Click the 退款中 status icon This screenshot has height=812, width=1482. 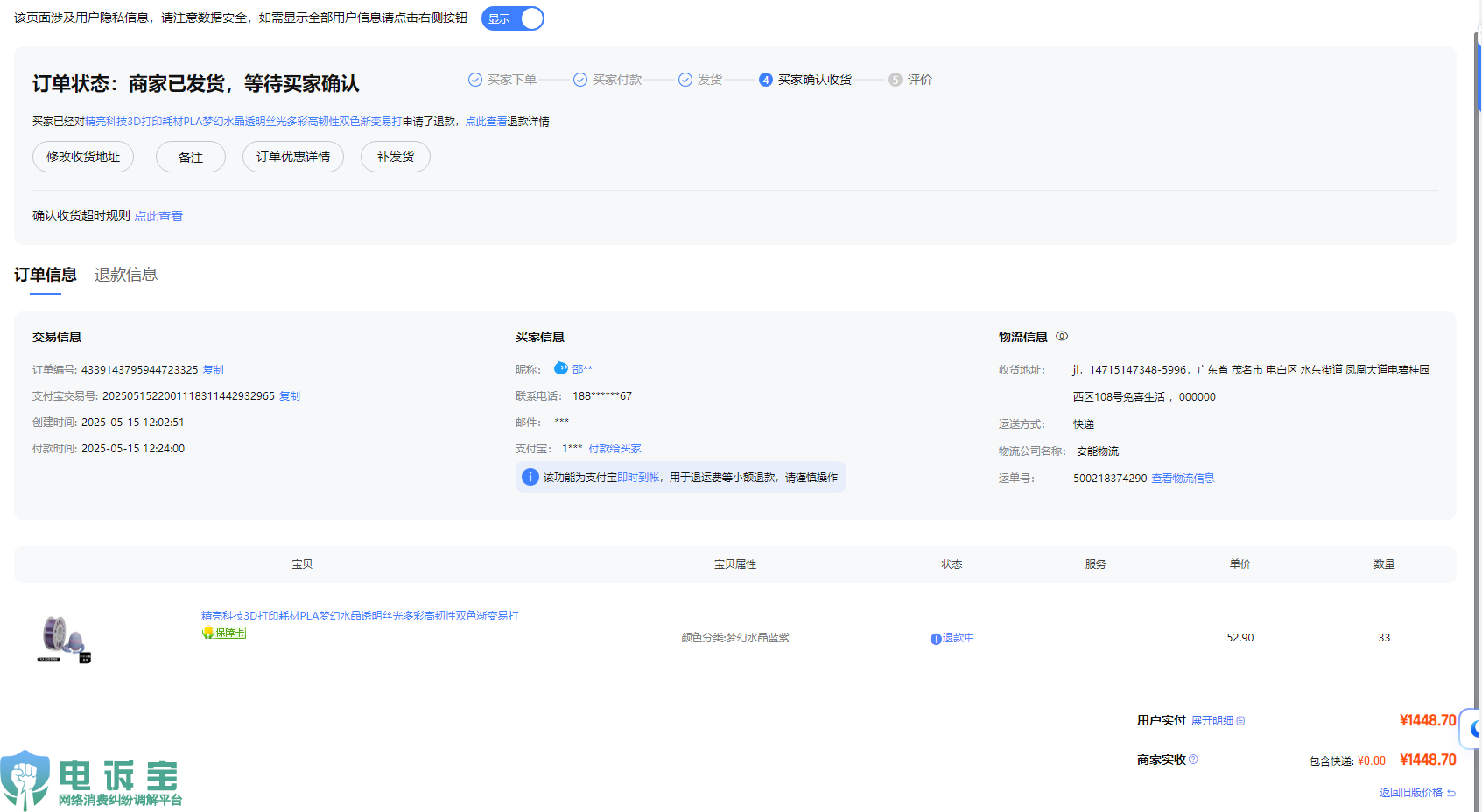click(x=936, y=639)
